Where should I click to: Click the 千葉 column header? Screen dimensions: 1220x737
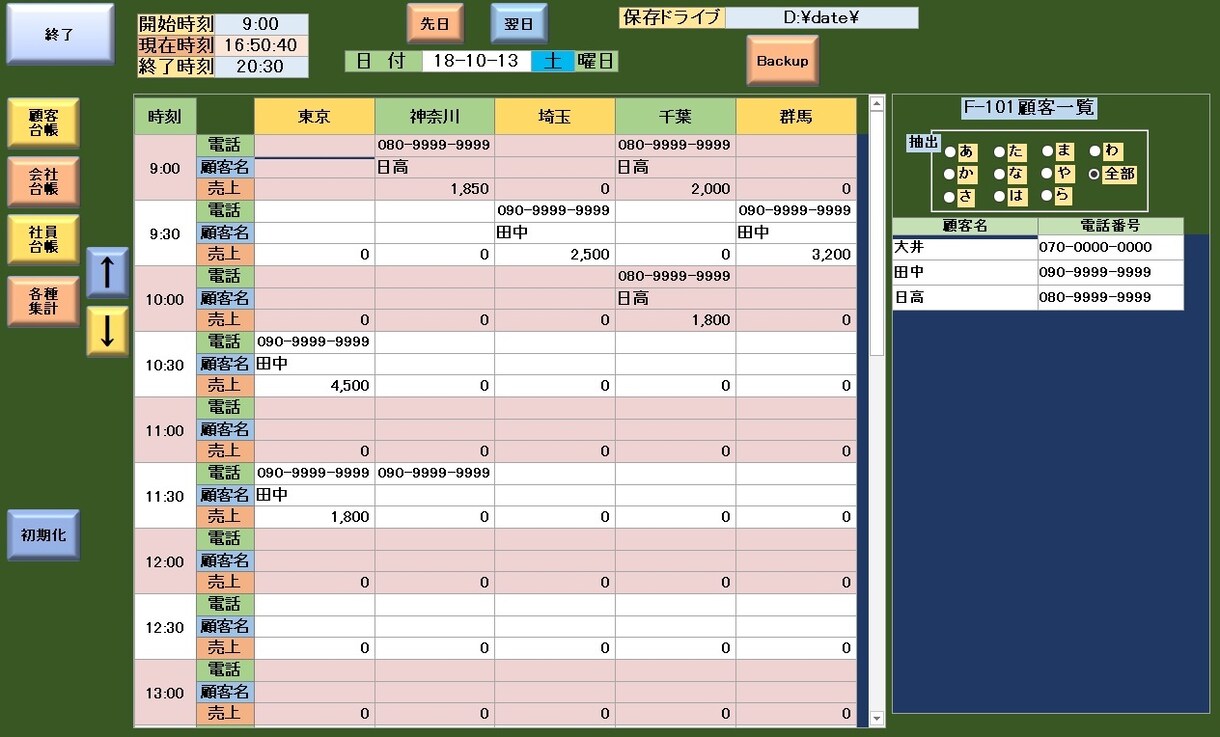[676, 116]
